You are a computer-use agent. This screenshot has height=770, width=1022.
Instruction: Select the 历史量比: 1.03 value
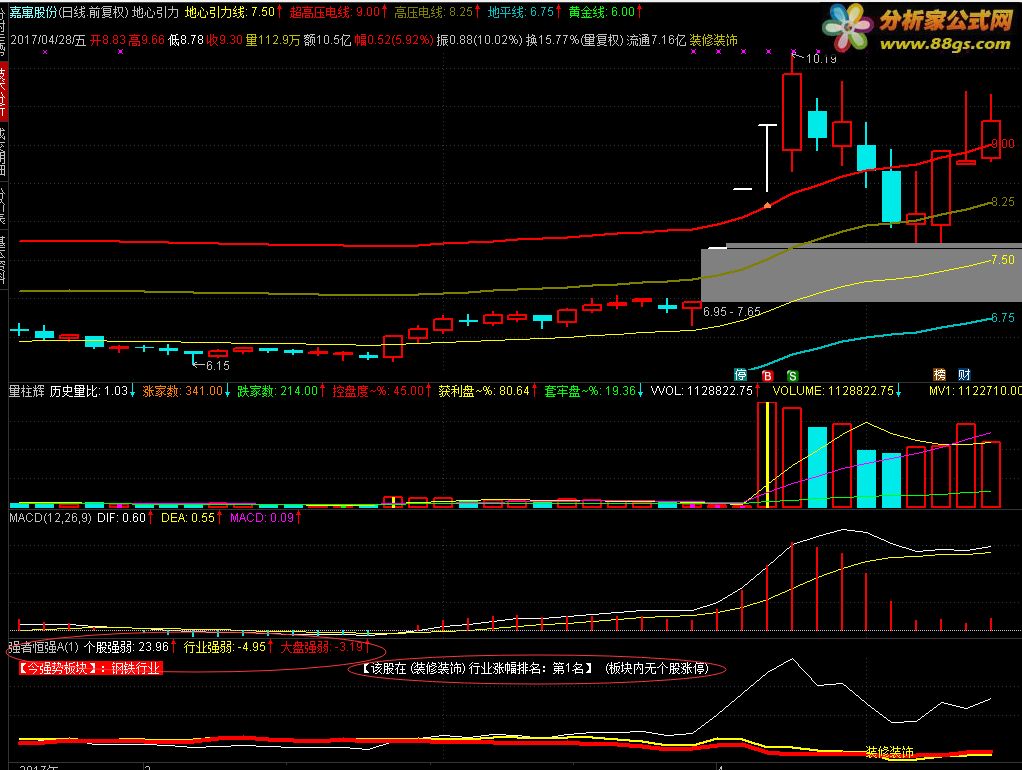(89, 391)
